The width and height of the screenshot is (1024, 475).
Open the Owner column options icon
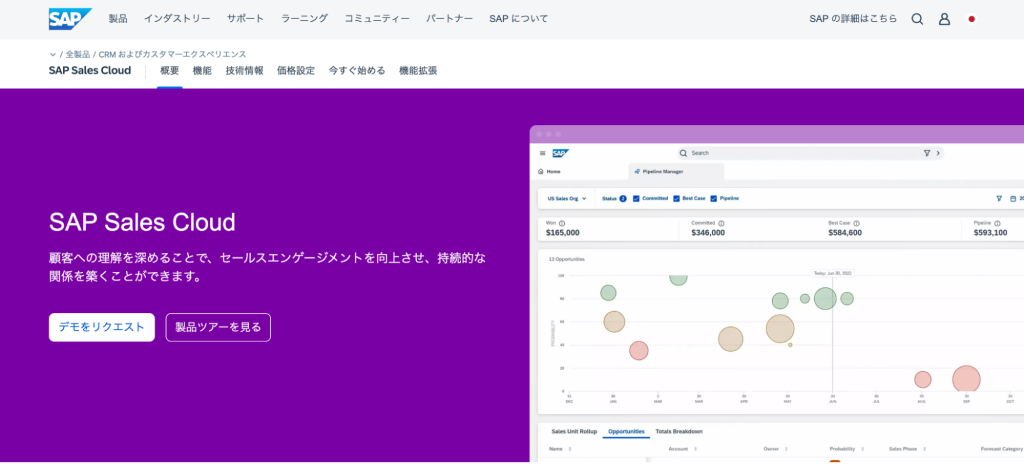pos(784,450)
